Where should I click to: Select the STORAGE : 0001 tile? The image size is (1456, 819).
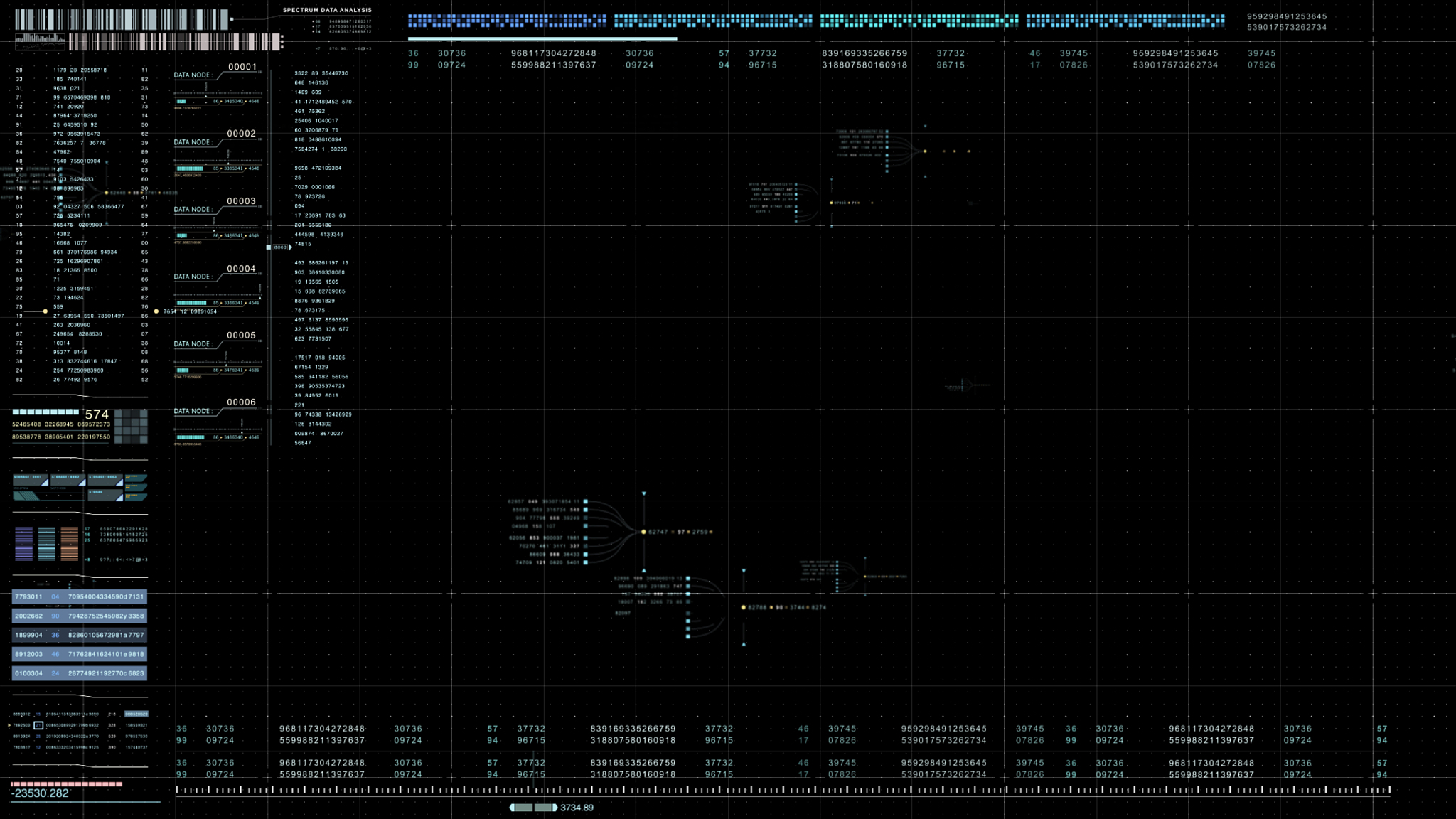tap(30, 481)
